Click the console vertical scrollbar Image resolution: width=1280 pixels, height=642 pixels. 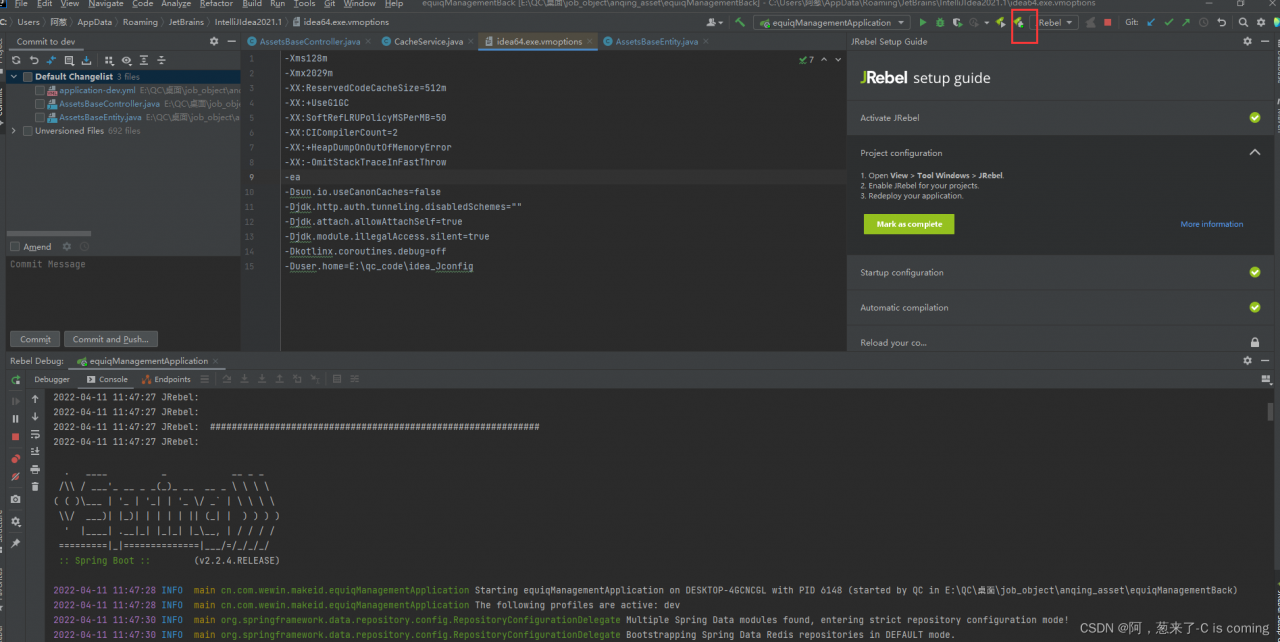(x=1271, y=412)
